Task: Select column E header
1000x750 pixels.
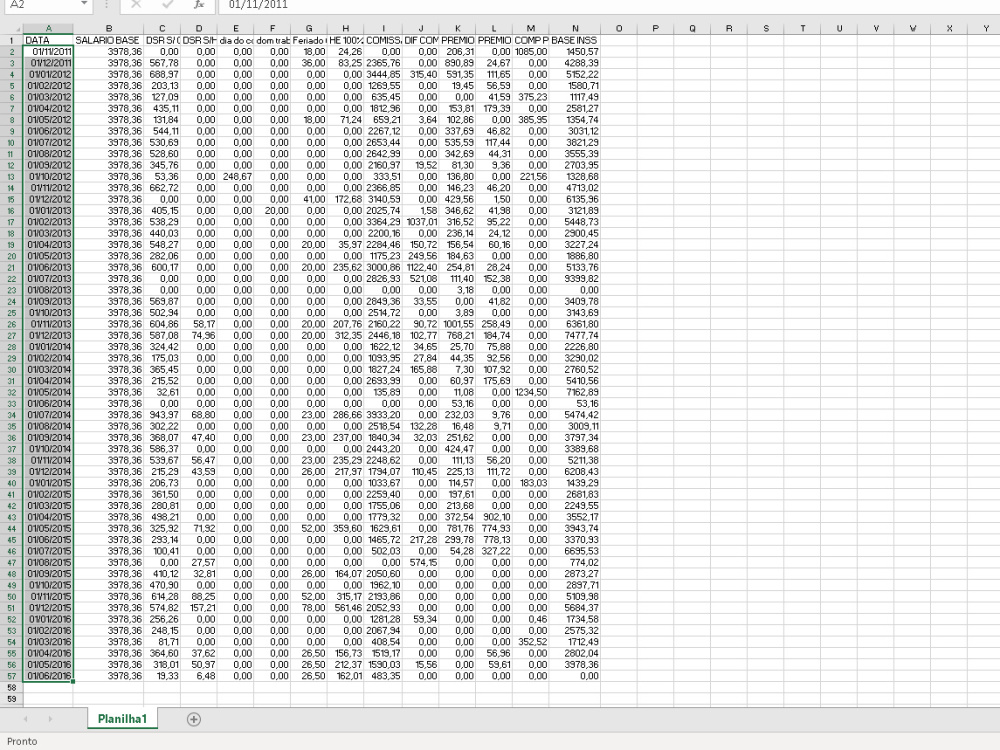Action: [235, 29]
